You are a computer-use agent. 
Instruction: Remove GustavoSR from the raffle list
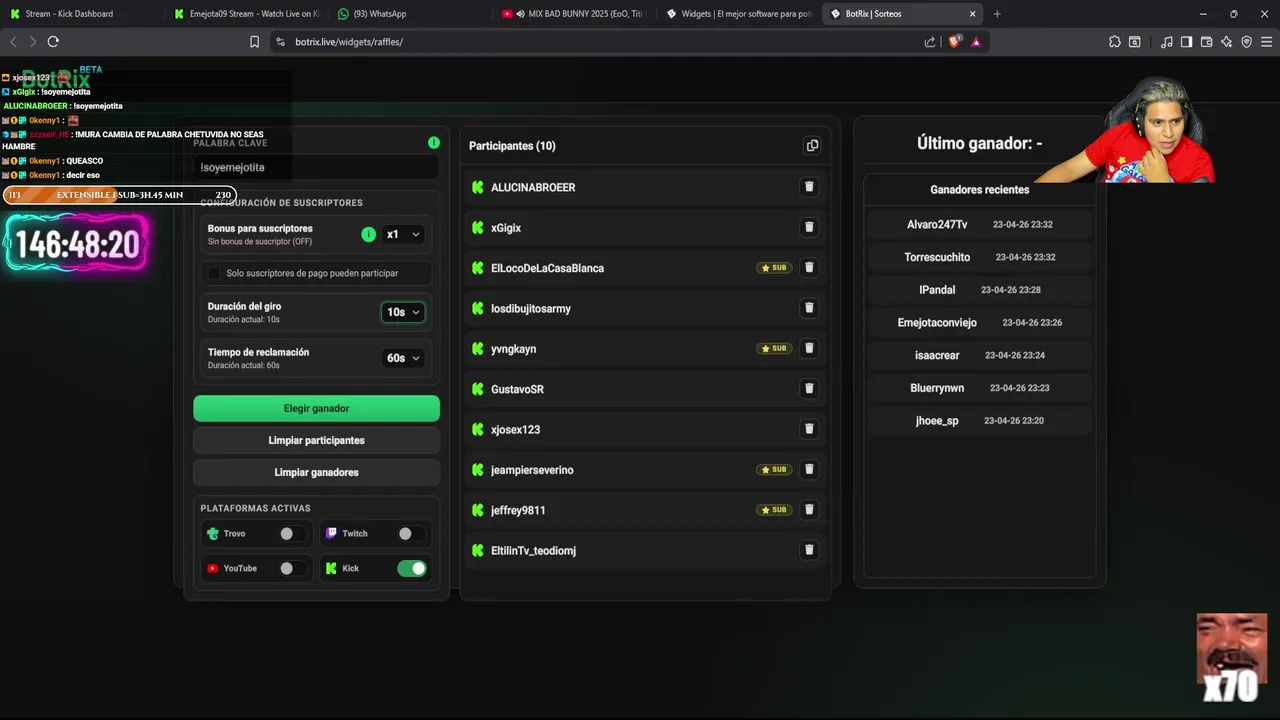pyautogui.click(x=809, y=389)
